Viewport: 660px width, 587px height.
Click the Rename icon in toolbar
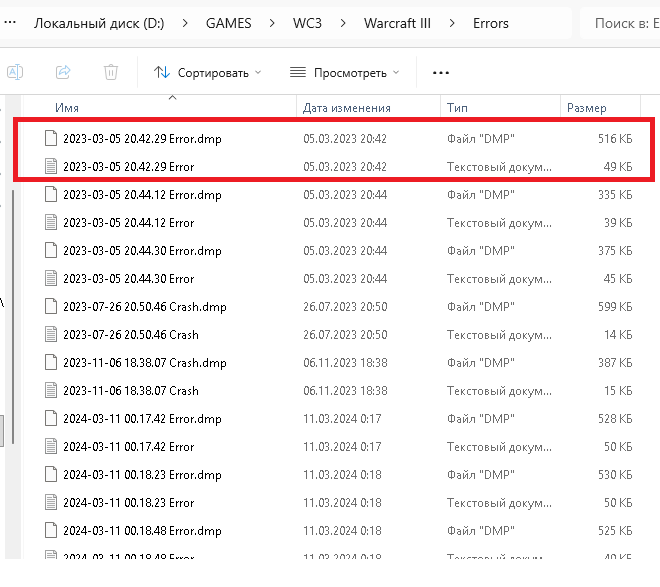(16, 72)
